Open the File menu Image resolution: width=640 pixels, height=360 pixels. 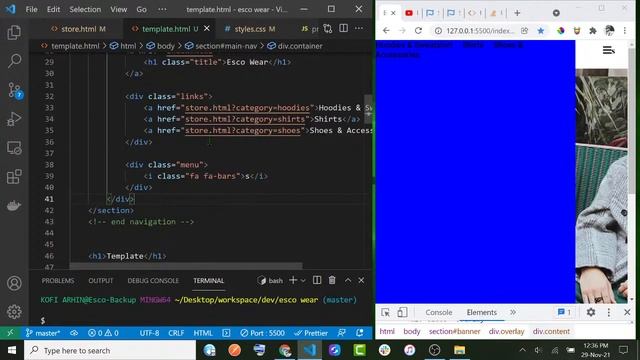tap(31, 9)
